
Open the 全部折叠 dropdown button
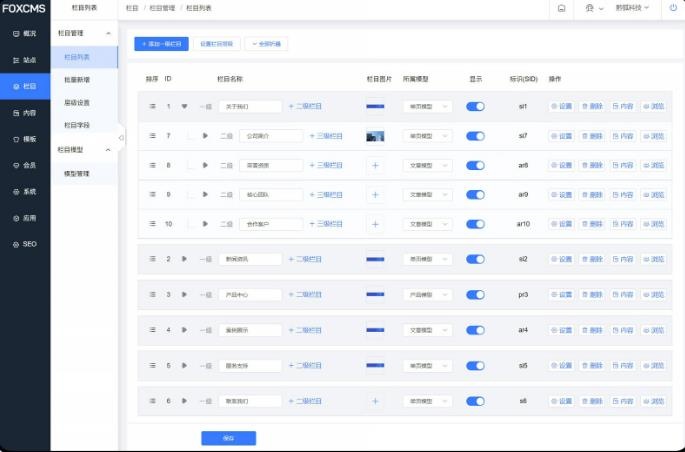[266, 44]
